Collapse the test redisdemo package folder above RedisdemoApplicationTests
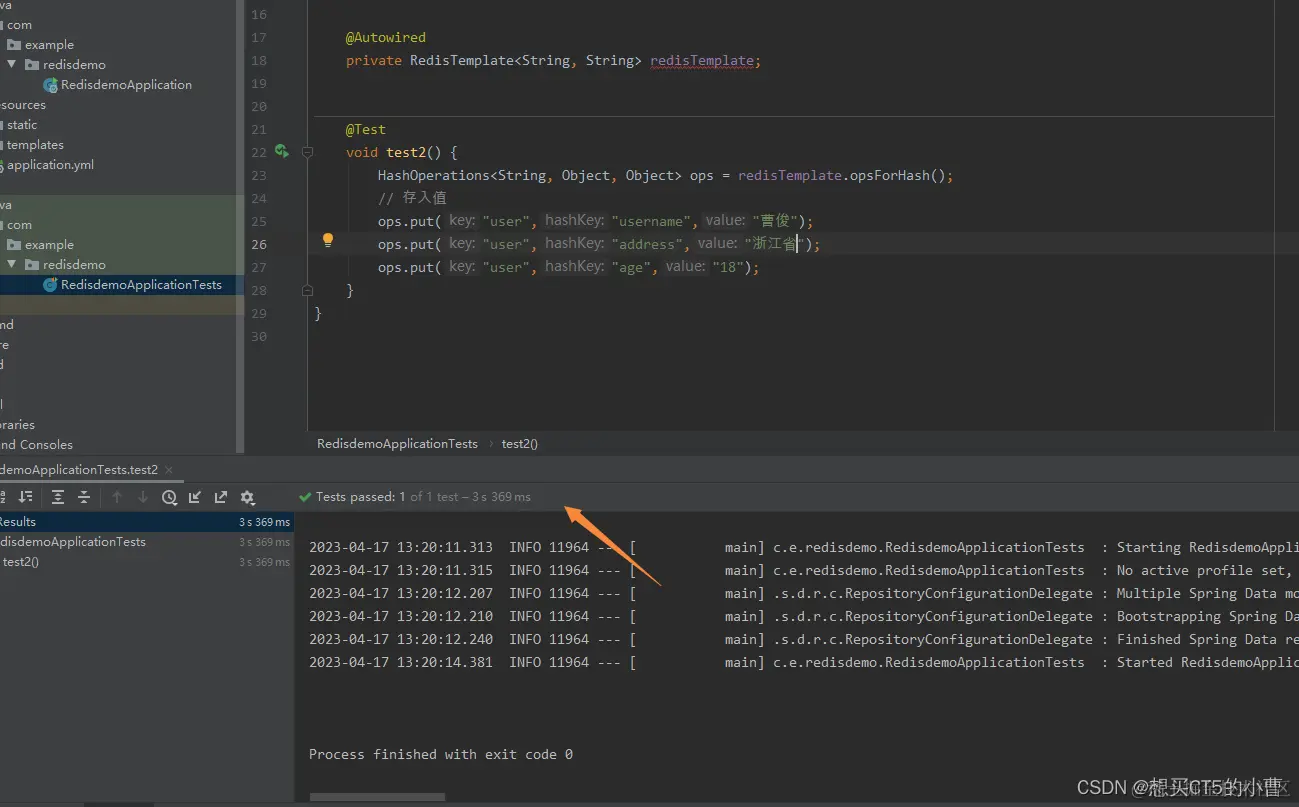The image size is (1299, 807). pyautogui.click(x=11, y=265)
